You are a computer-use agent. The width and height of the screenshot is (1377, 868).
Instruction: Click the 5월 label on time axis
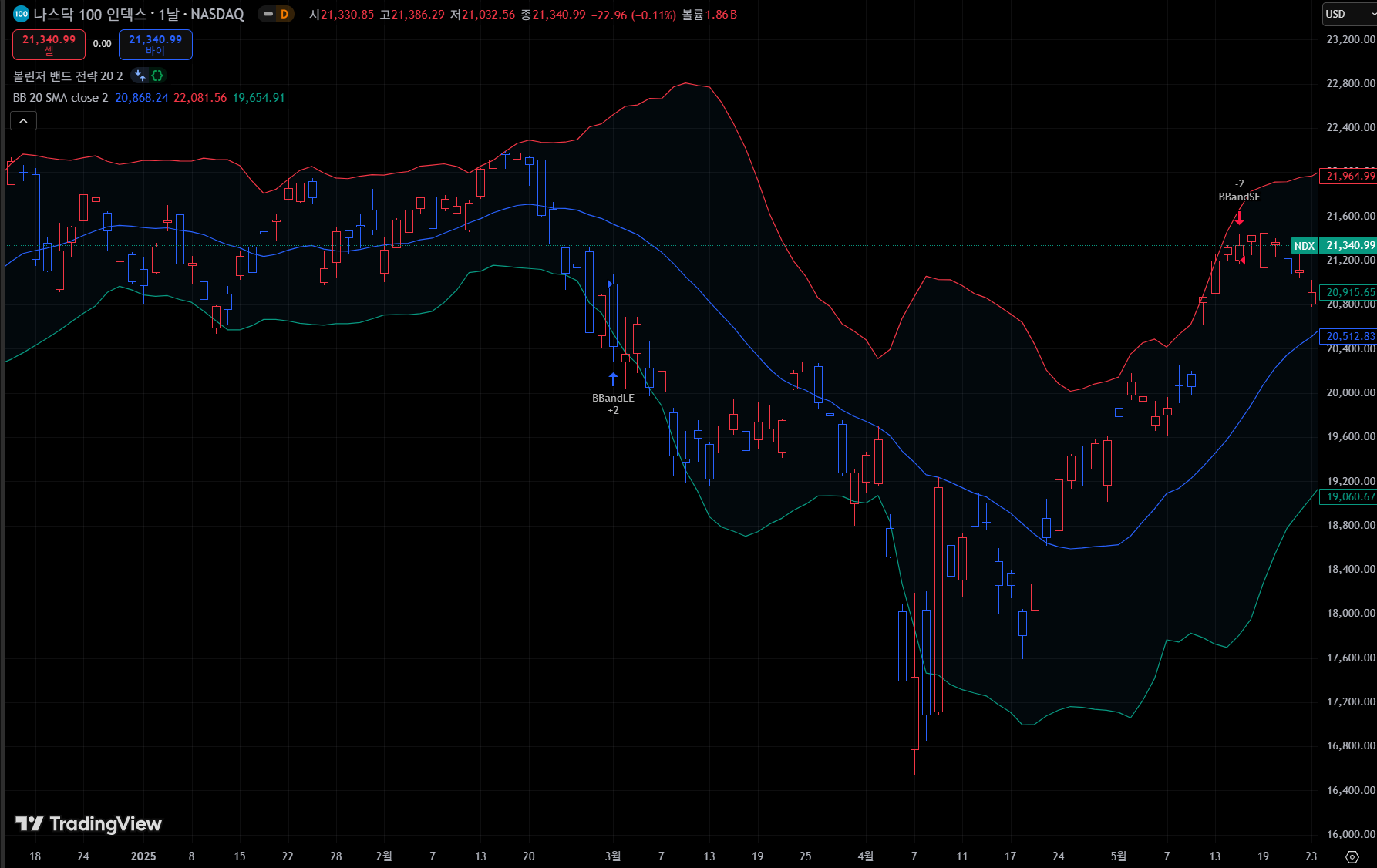pos(1119,856)
